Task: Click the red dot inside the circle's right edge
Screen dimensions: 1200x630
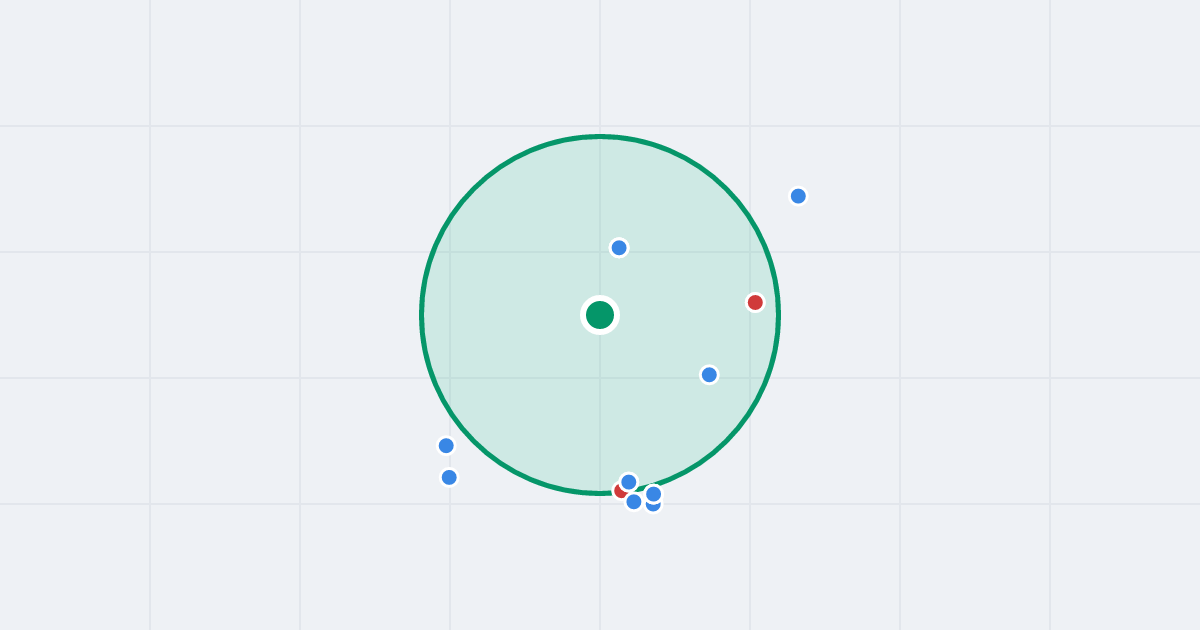Action: (x=755, y=302)
